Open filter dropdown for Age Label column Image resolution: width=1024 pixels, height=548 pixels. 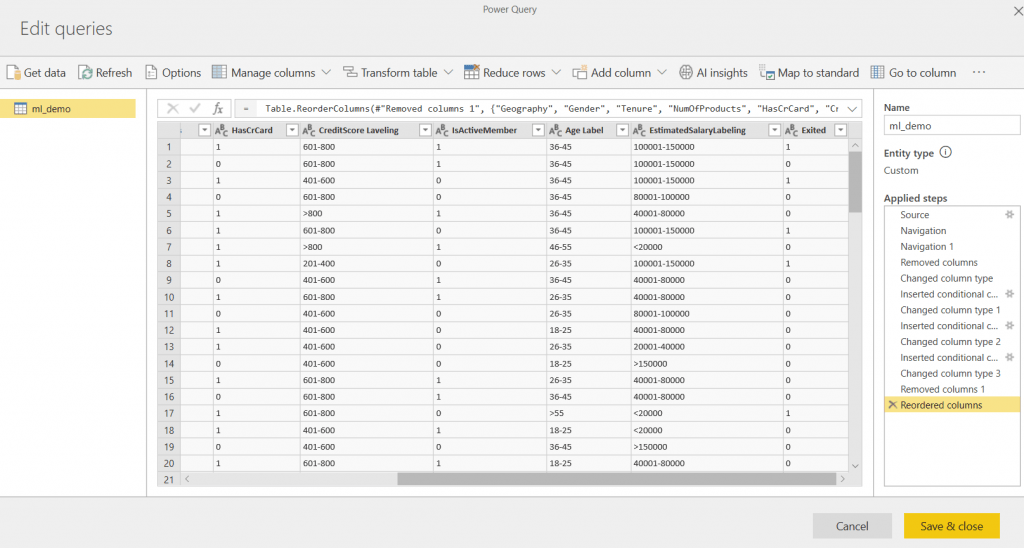(620, 130)
